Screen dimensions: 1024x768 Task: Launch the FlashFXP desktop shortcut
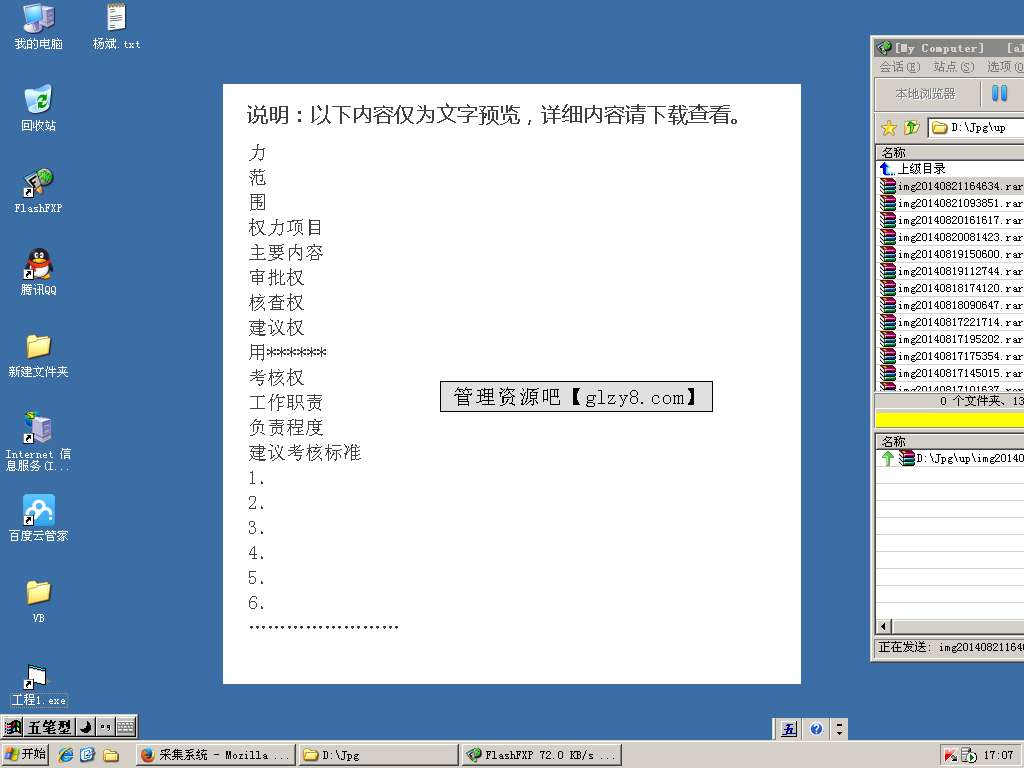pyautogui.click(x=38, y=191)
